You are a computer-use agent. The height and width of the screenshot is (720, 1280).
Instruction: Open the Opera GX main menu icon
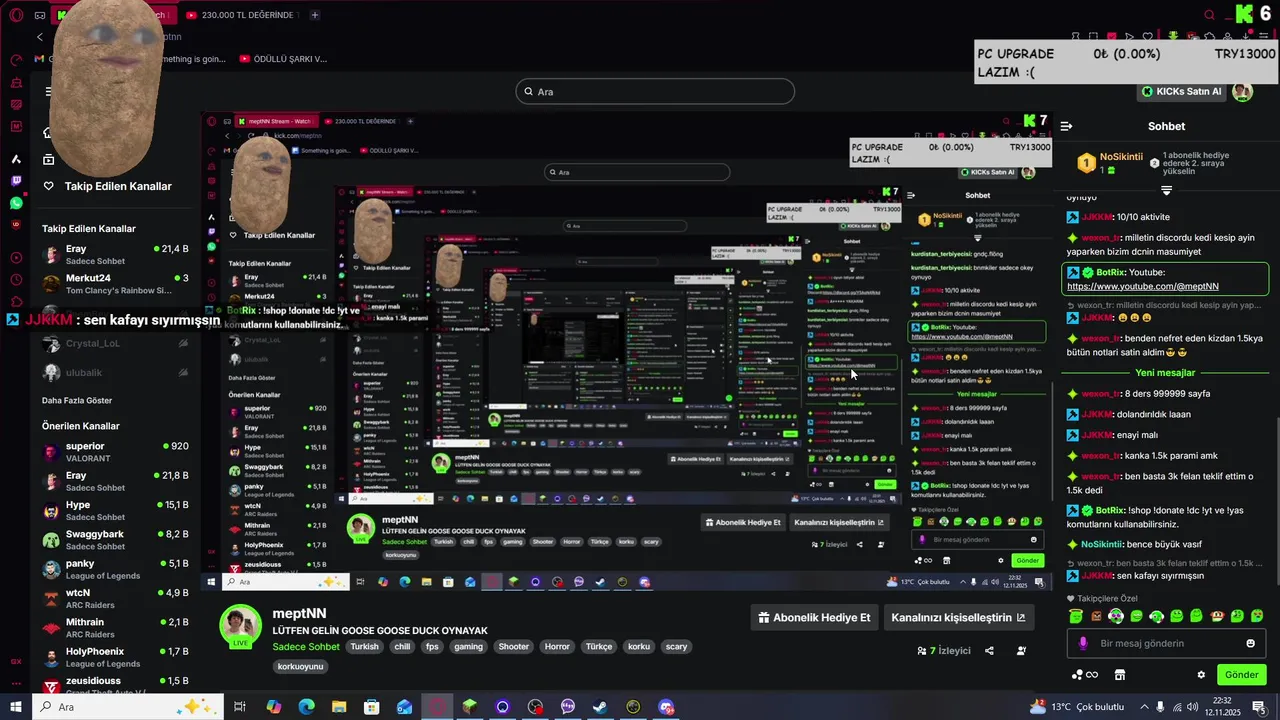[x=16, y=15]
